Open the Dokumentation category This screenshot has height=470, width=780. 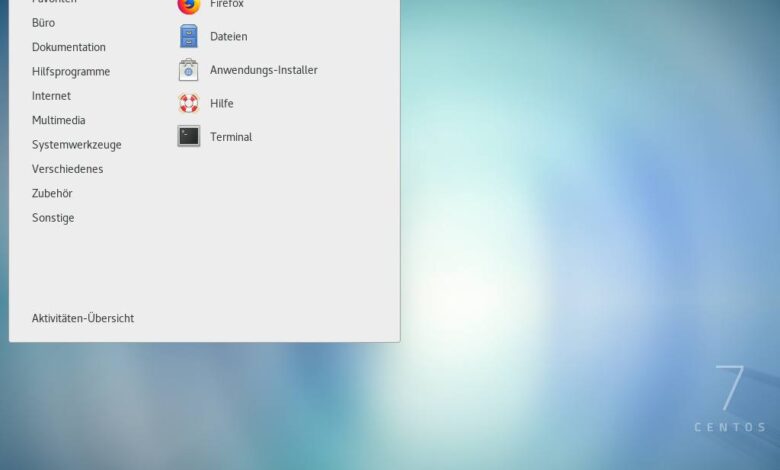pyautogui.click(x=68, y=47)
